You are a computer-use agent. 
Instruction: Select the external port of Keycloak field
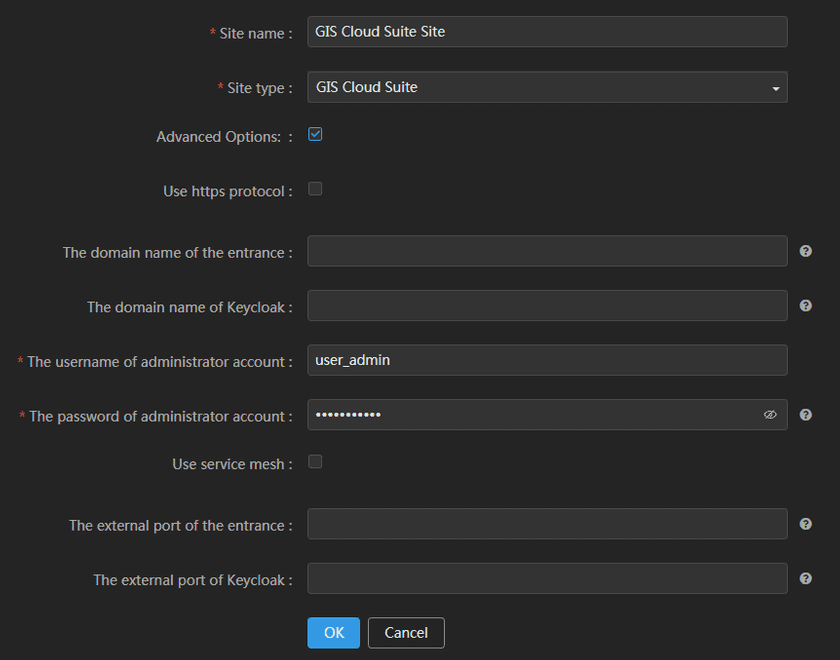pos(546,578)
